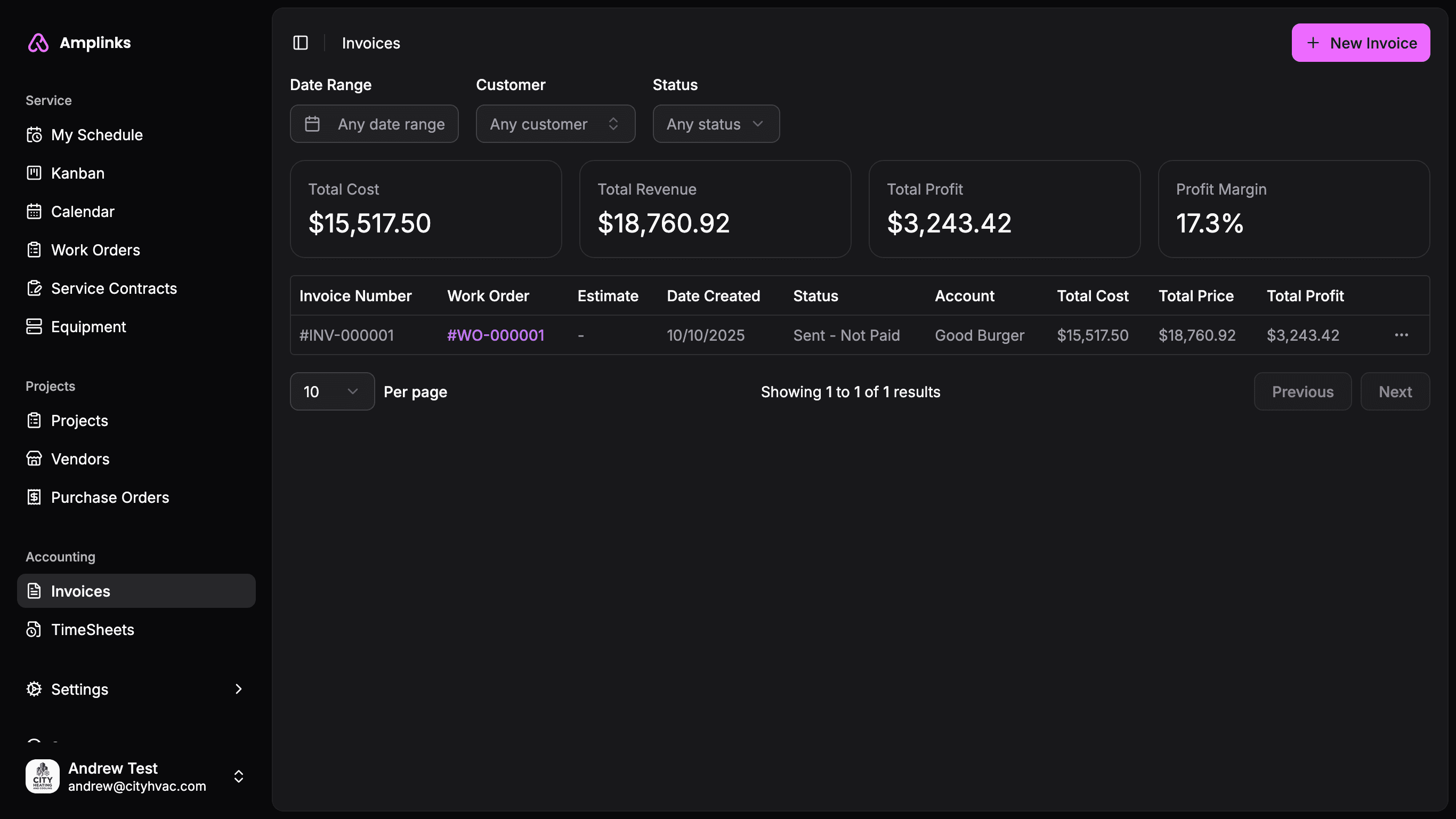Expand the Any status dropdown
The height and width of the screenshot is (819, 1456).
[x=716, y=124]
